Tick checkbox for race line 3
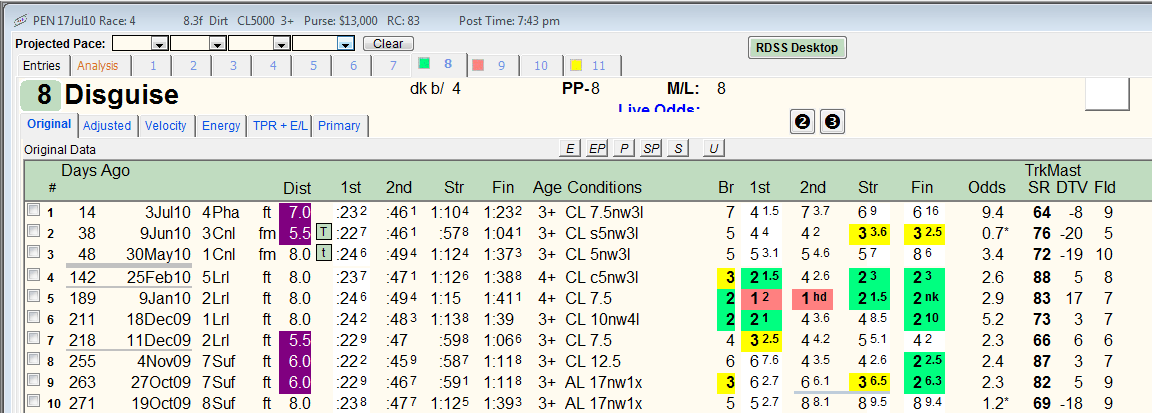The height and width of the screenshot is (413, 1152). point(32,254)
